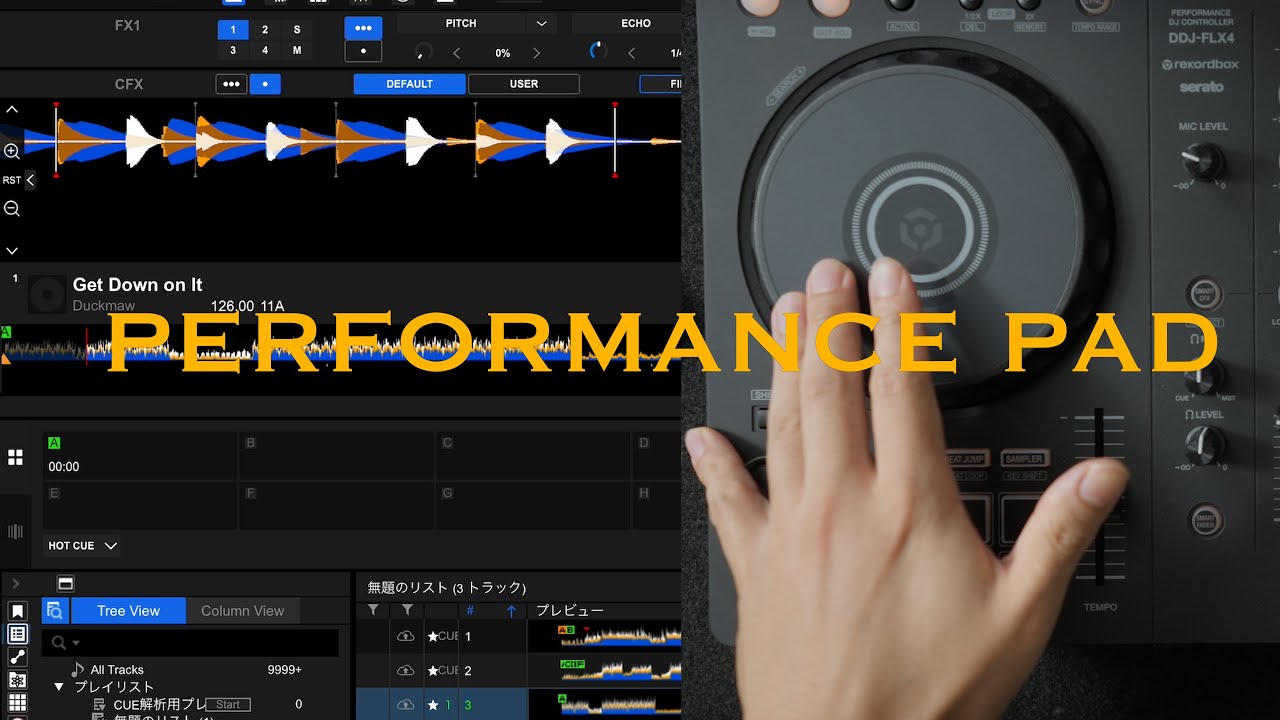Trigger hot cue pad A at 00:00
The width and height of the screenshot is (1280, 720).
pyautogui.click(x=140, y=455)
